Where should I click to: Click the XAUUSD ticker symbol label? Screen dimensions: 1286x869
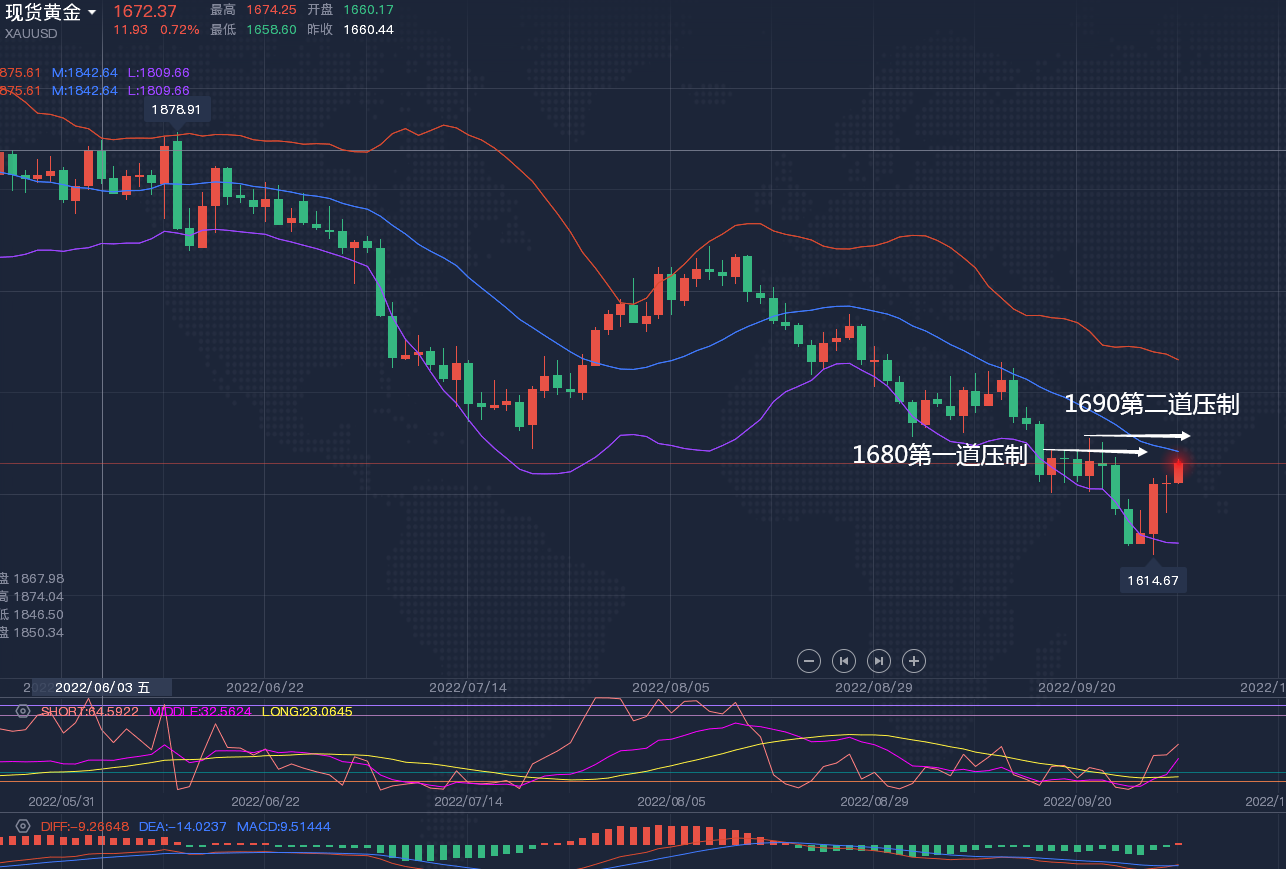pos(32,33)
